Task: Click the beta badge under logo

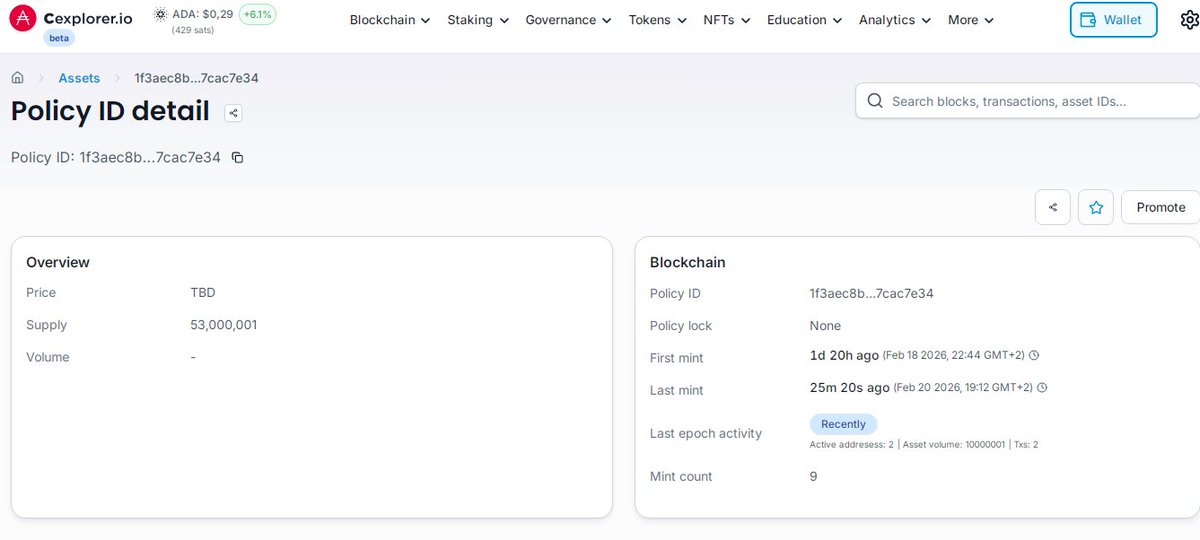Action: click(x=59, y=38)
